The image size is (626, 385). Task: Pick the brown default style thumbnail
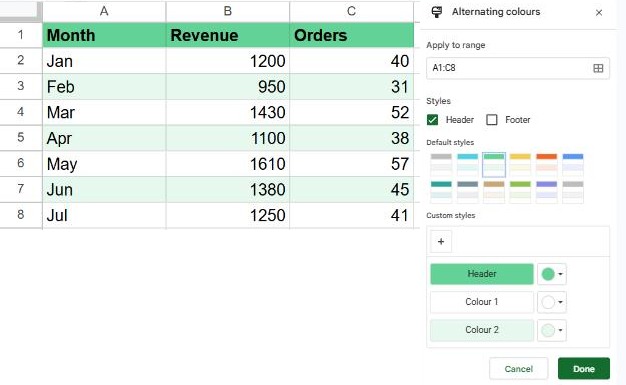pyautogui.click(x=494, y=192)
